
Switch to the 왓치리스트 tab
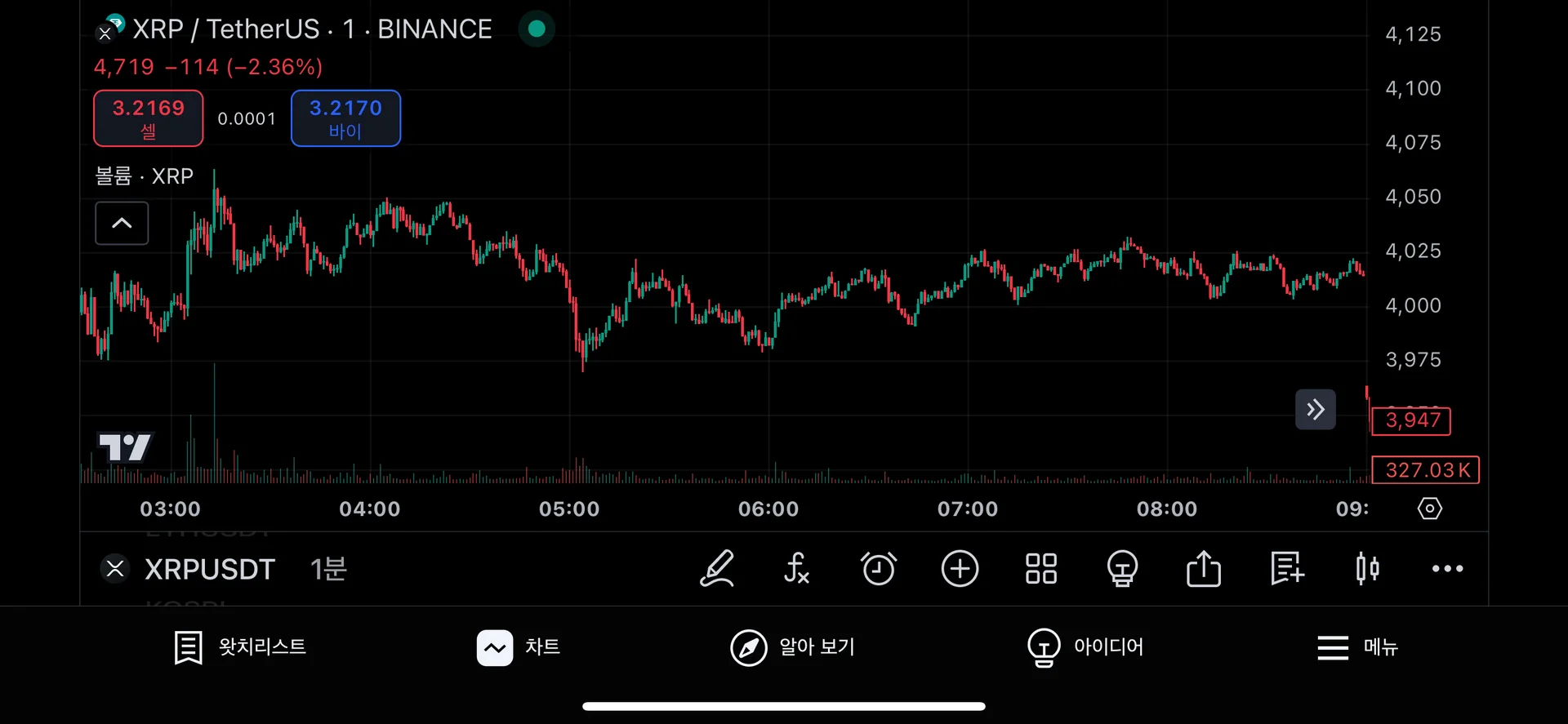240,647
